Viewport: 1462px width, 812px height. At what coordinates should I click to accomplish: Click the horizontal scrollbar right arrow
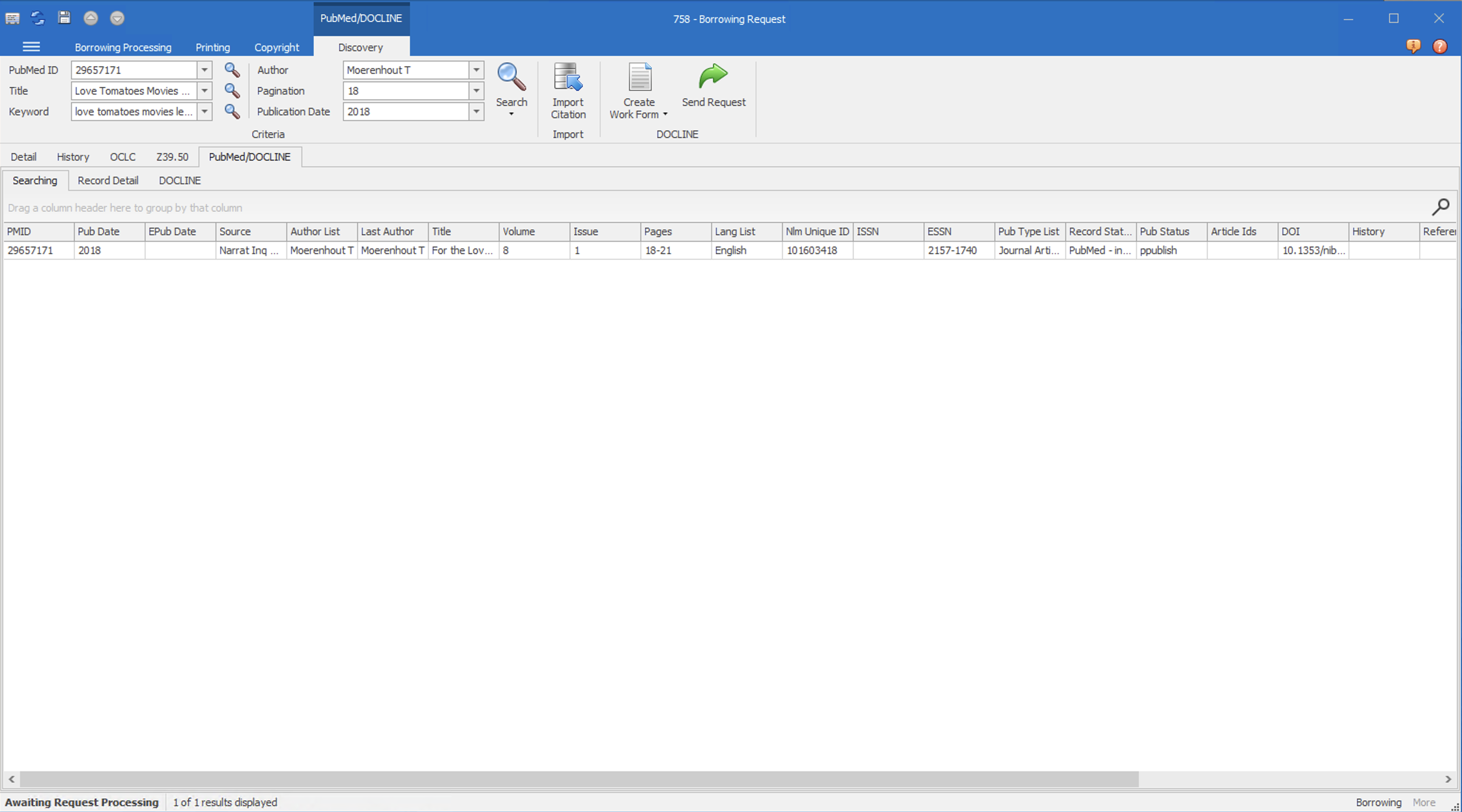pos(1448,779)
